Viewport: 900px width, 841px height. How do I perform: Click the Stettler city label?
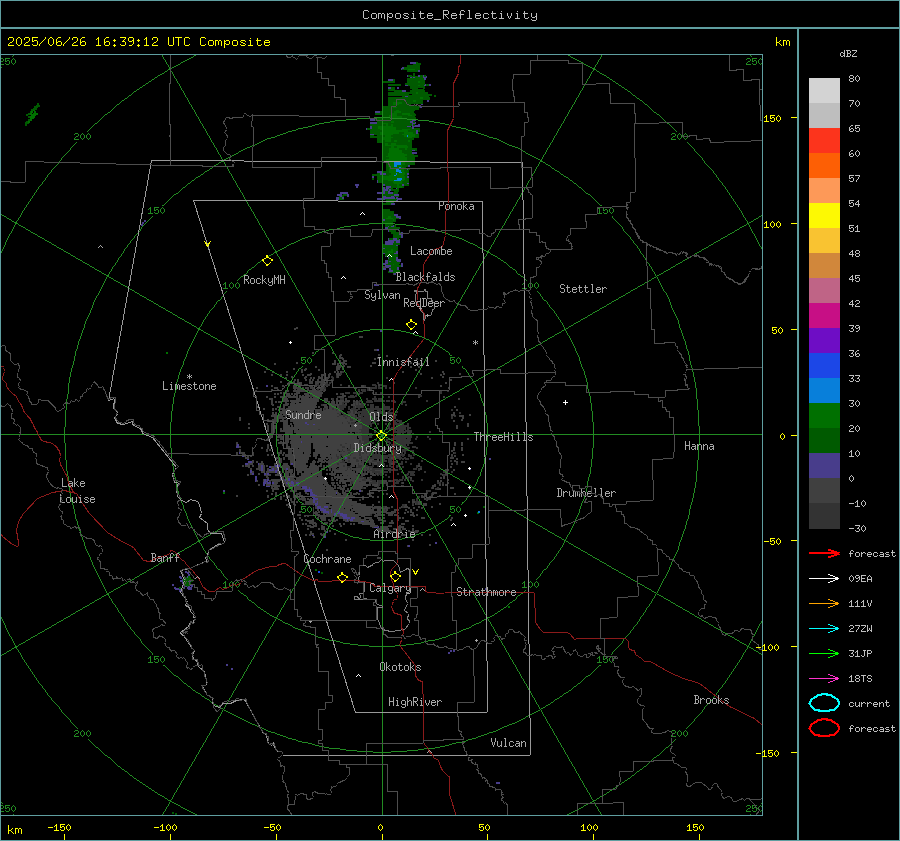(583, 289)
